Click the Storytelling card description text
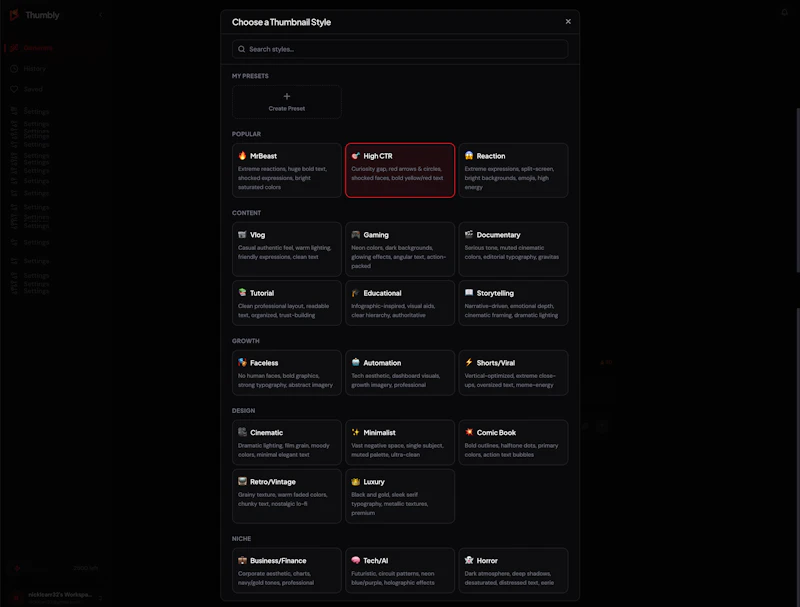 511,311
